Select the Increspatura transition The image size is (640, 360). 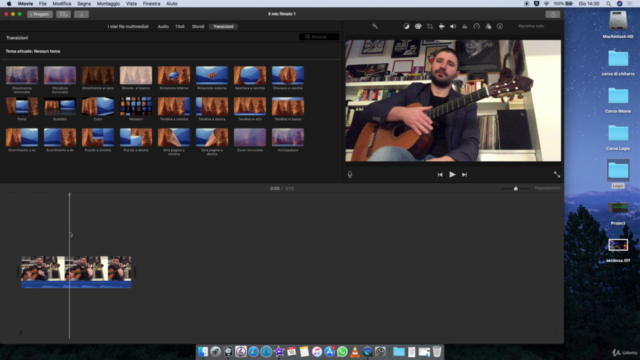click(288, 138)
